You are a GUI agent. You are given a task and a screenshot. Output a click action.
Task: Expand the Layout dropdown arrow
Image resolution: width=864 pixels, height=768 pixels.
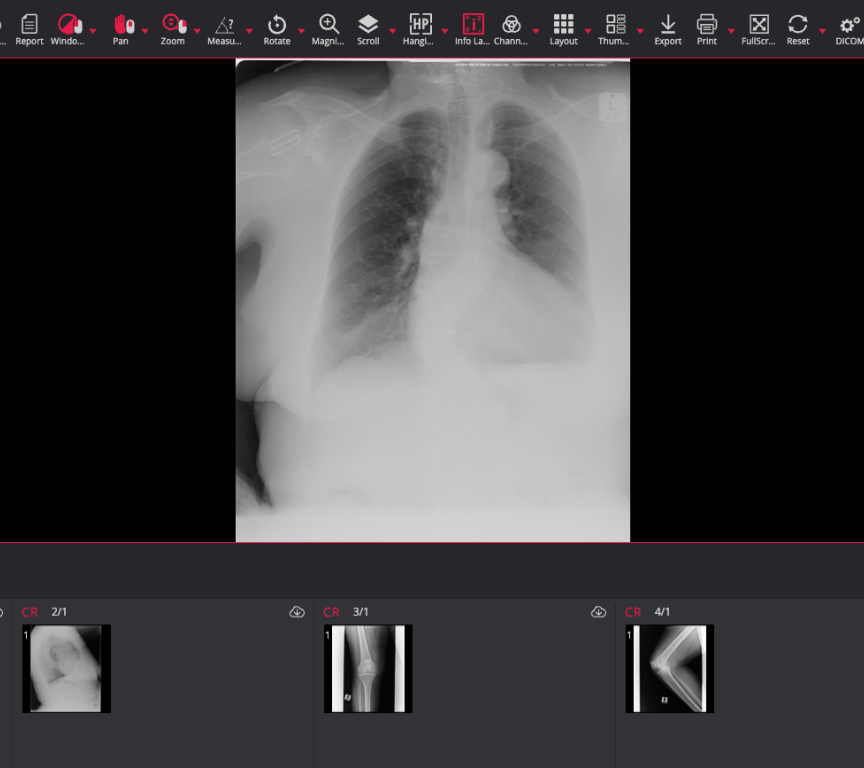[588, 31]
